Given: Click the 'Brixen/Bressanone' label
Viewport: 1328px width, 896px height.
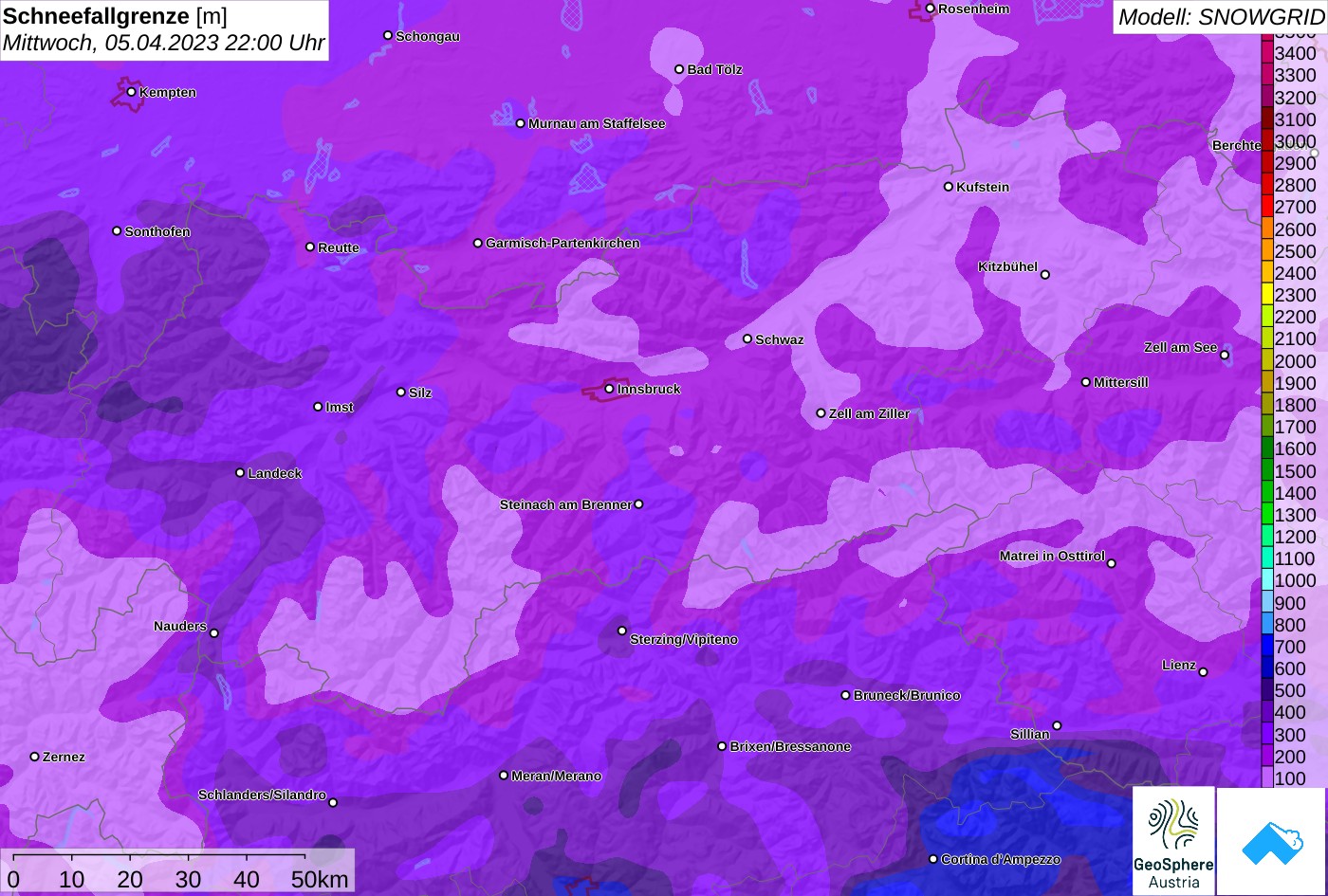Looking at the screenshot, I should pos(790,746).
